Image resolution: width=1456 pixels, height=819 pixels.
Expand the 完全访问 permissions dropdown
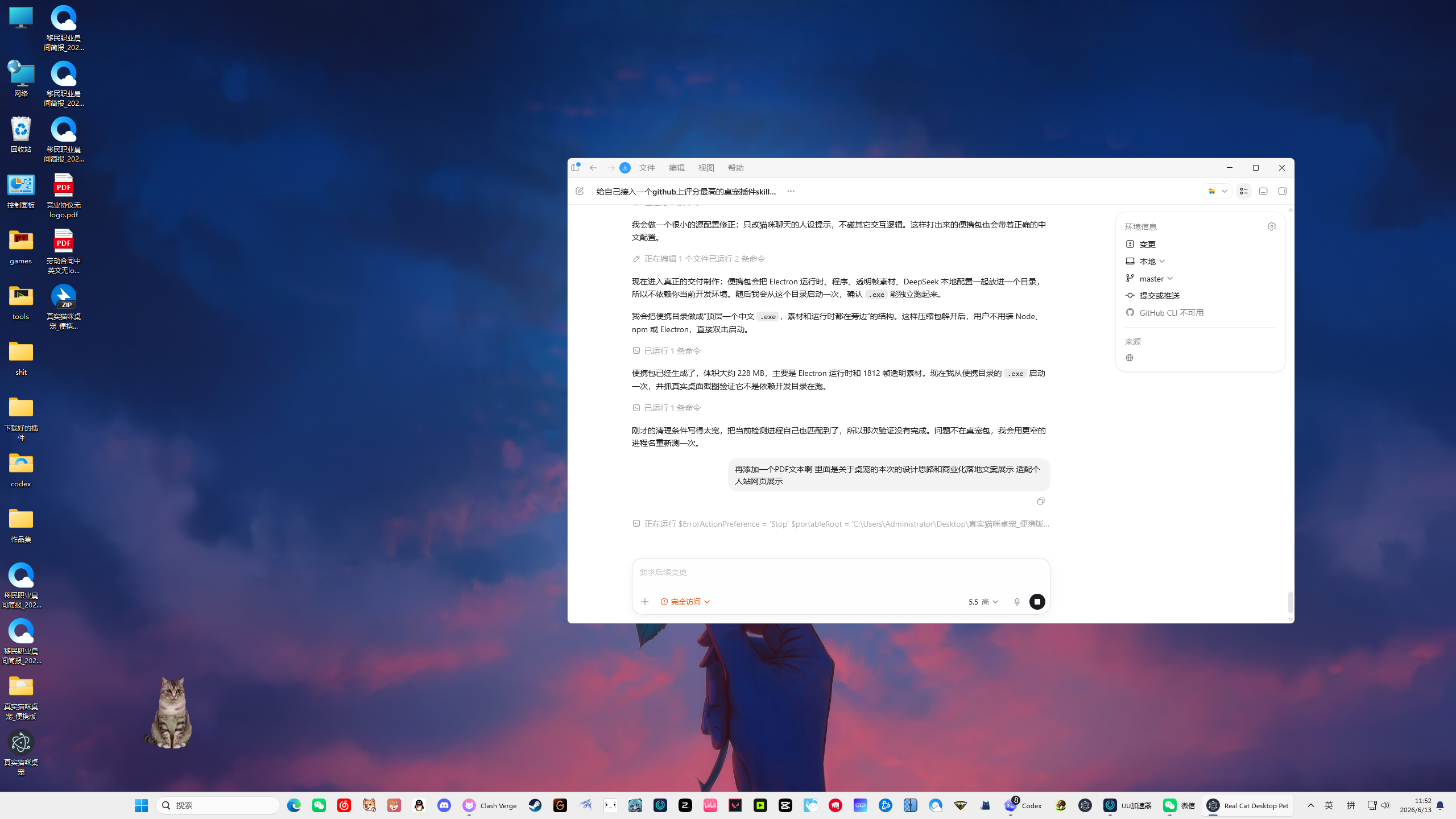[685, 602]
